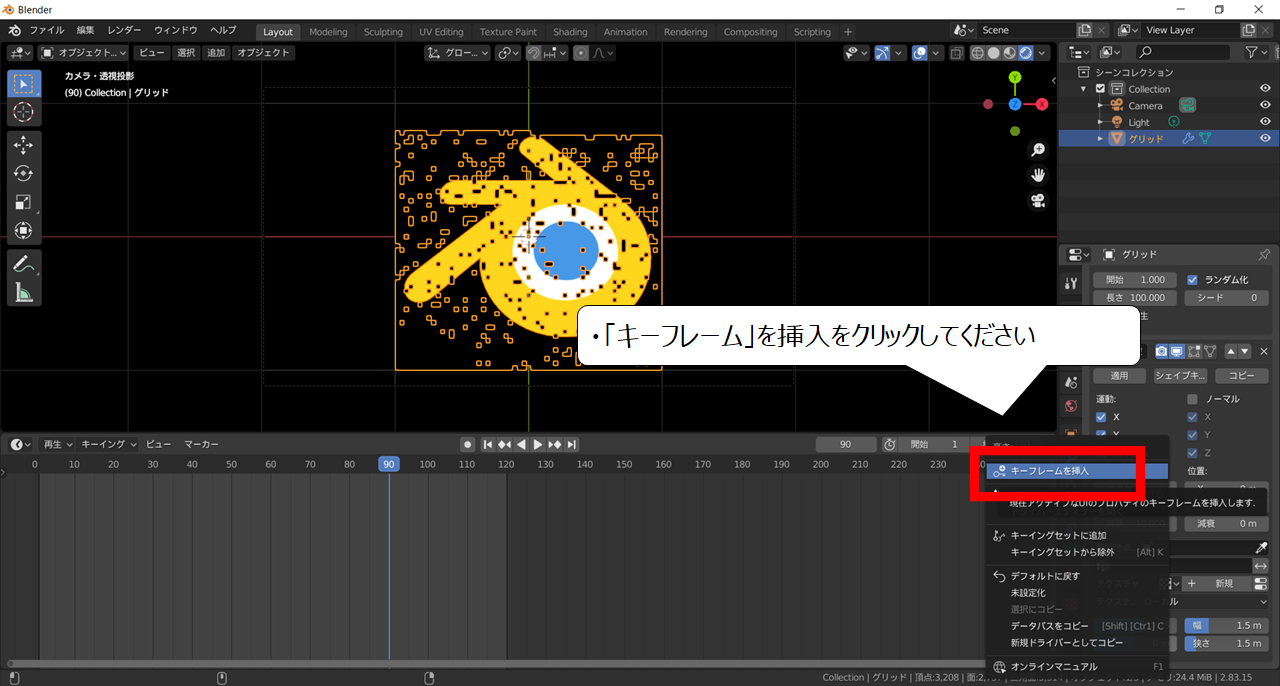Switch to material preview shading
The height and width of the screenshot is (686, 1280).
pos(1012,53)
